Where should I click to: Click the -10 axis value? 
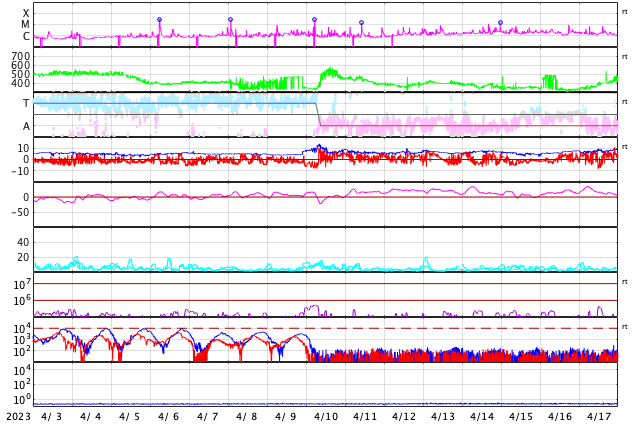(x=20, y=171)
